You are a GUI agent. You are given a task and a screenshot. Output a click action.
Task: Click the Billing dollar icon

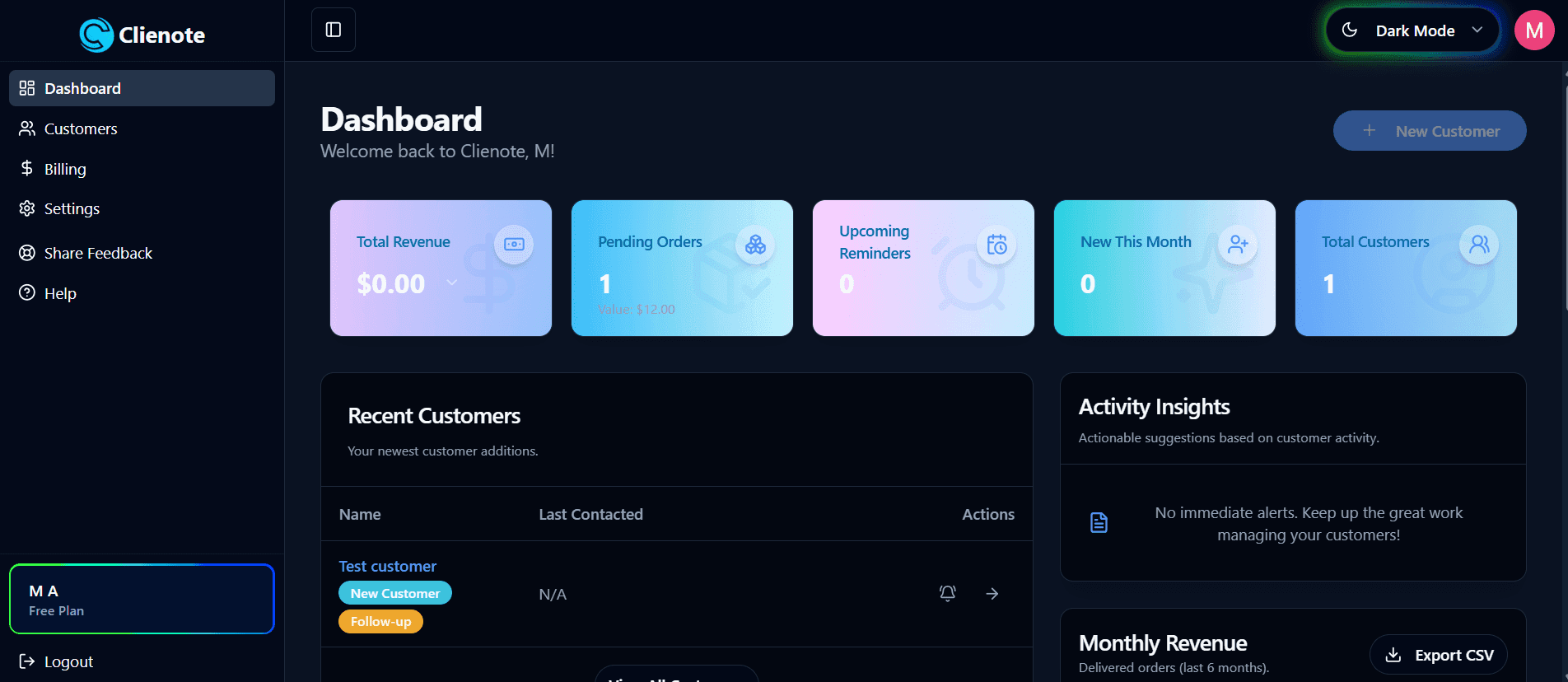tap(27, 168)
